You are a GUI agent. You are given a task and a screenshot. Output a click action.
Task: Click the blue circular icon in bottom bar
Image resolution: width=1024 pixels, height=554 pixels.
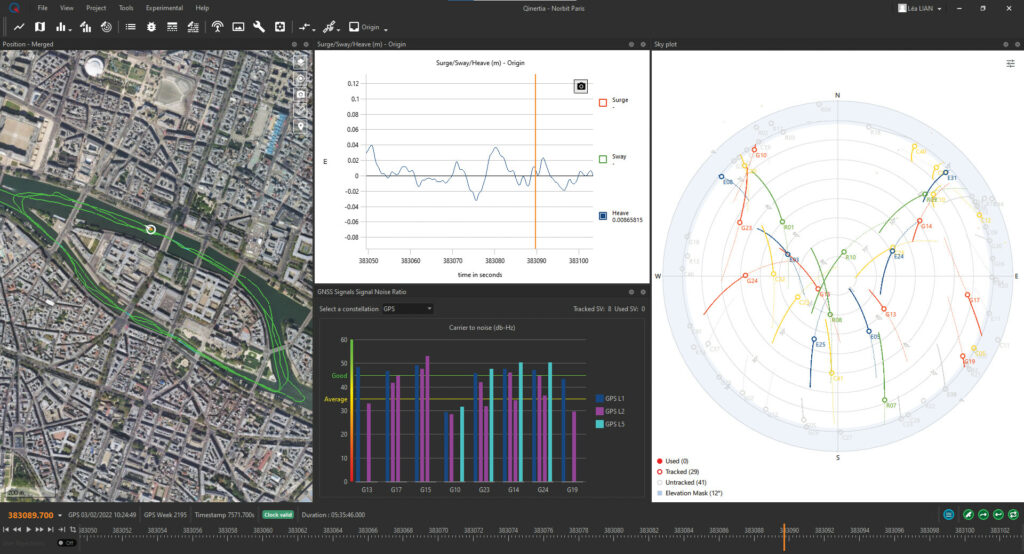949,515
